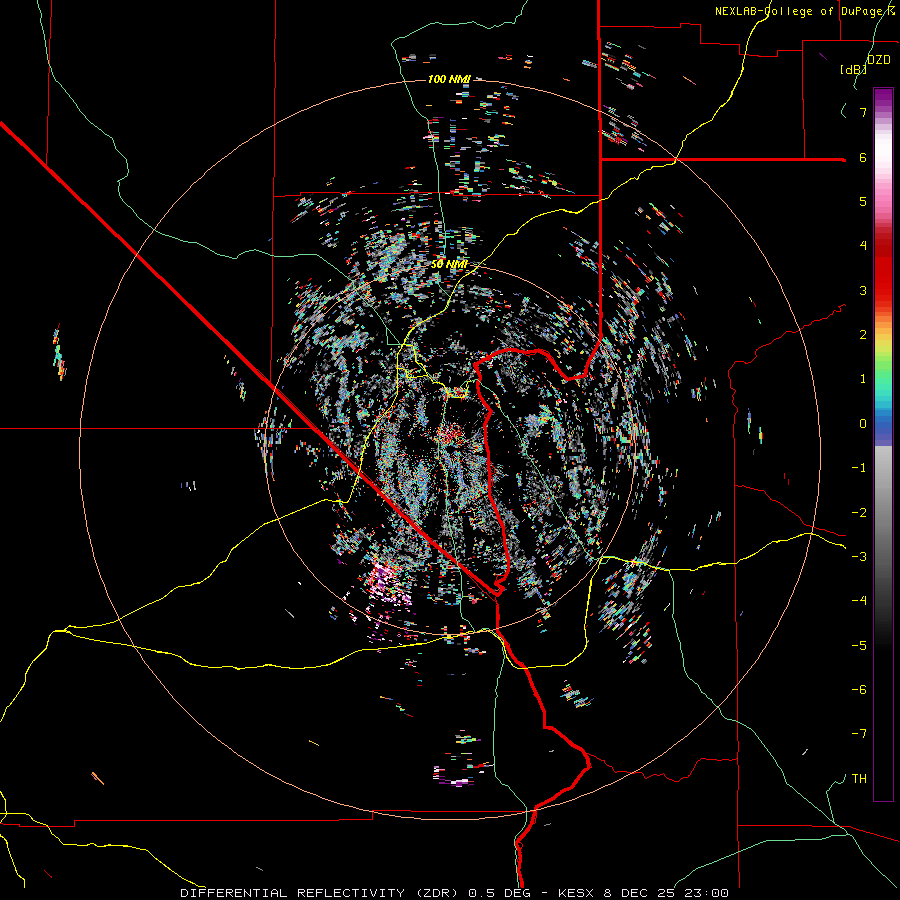The width and height of the screenshot is (900, 900).
Task: Click the -1 label on the dB scale
Action: click(859, 468)
